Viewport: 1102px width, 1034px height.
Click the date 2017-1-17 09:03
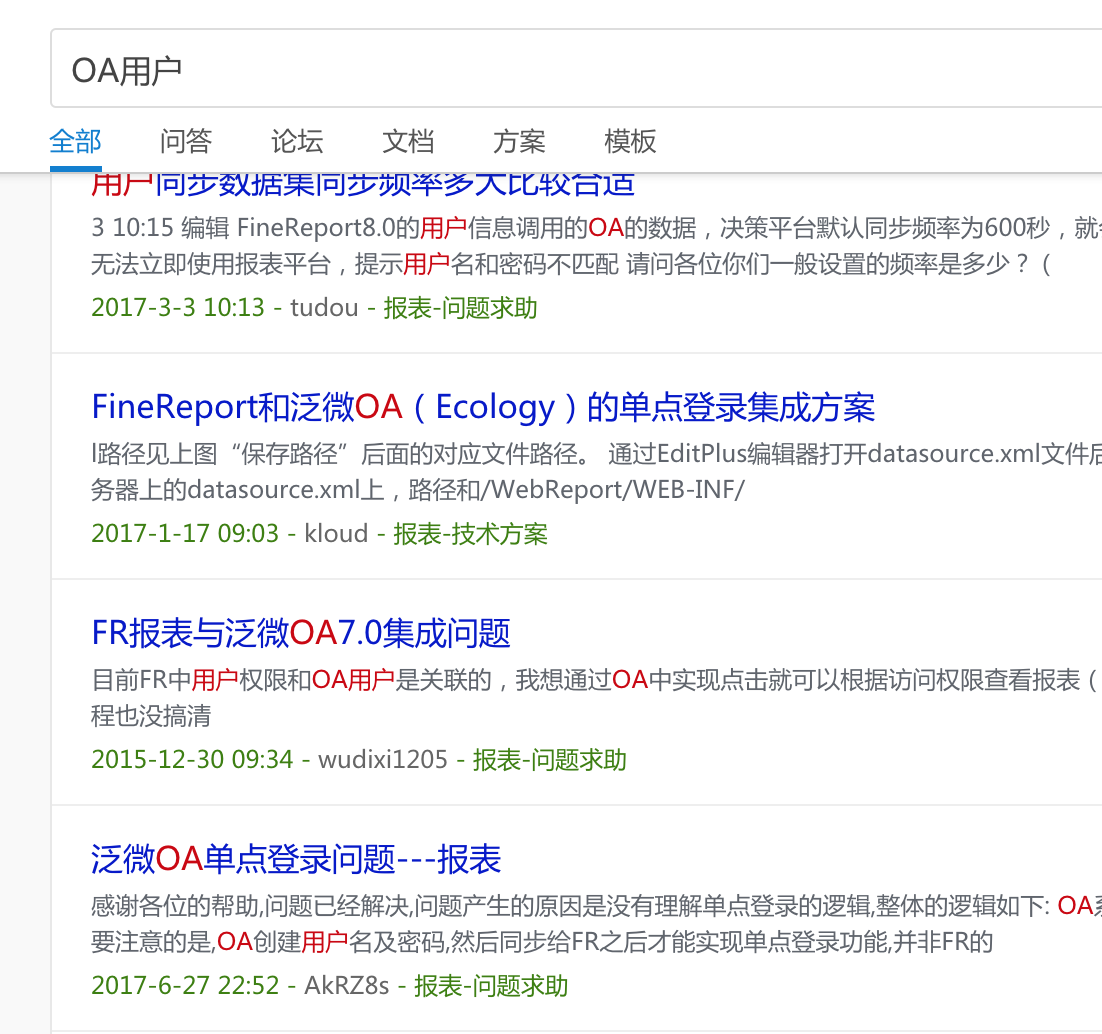pyautogui.click(x=185, y=534)
